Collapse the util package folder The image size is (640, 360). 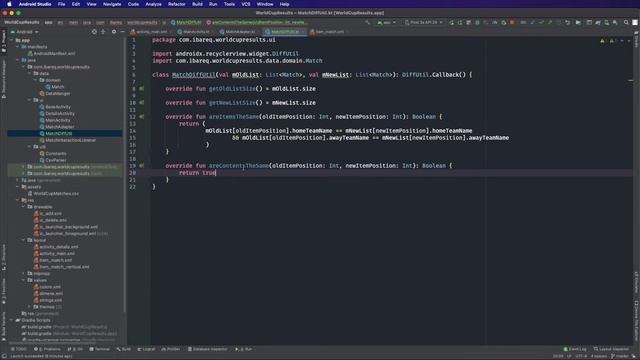[30, 147]
